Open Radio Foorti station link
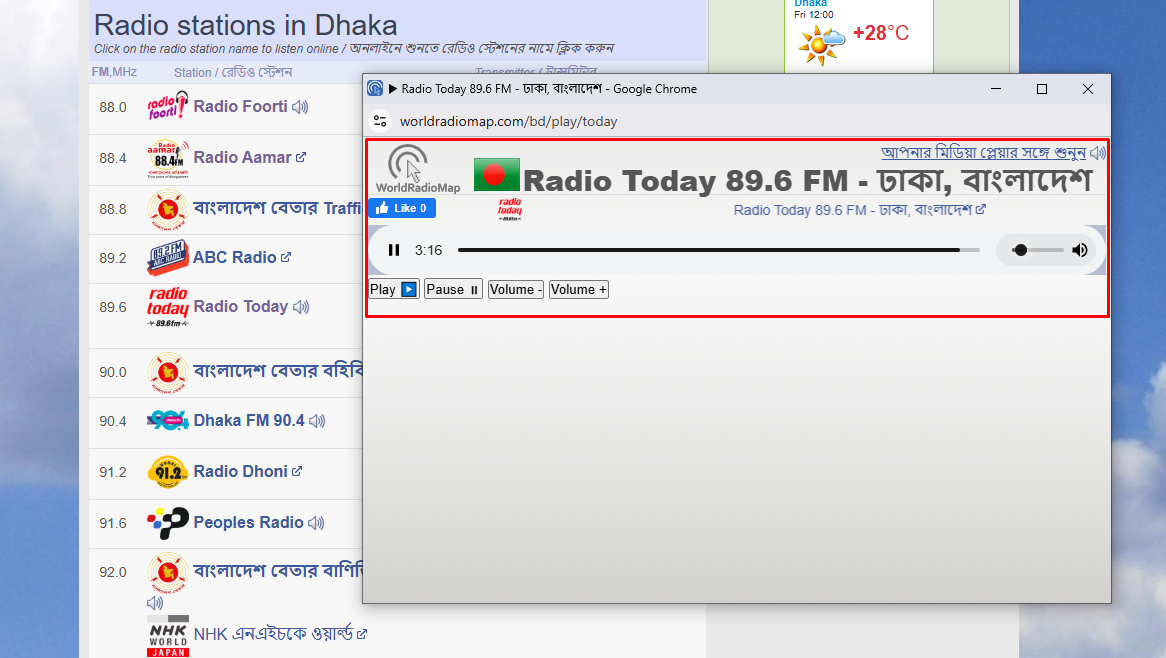The width and height of the screenshot is (1166, 658). point(240,106)
